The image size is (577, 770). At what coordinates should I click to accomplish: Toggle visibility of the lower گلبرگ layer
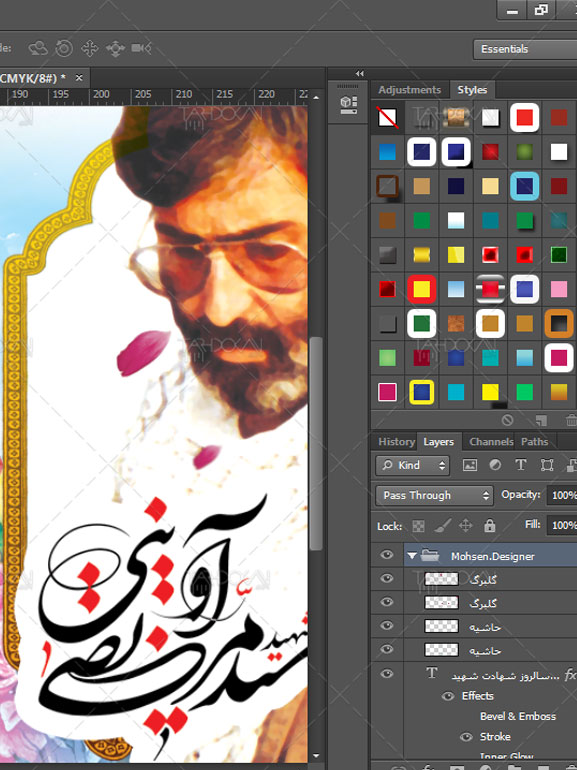[x=387, y=602]
